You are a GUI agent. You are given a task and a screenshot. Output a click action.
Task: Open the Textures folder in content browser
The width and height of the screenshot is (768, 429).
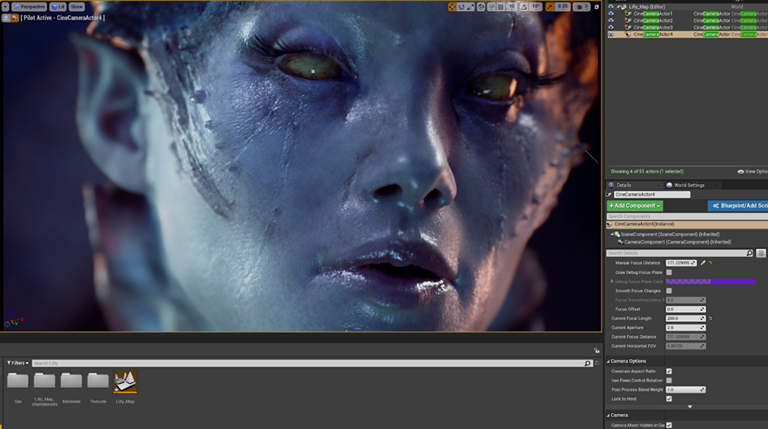pyautogui.click(x=97, y=381)
